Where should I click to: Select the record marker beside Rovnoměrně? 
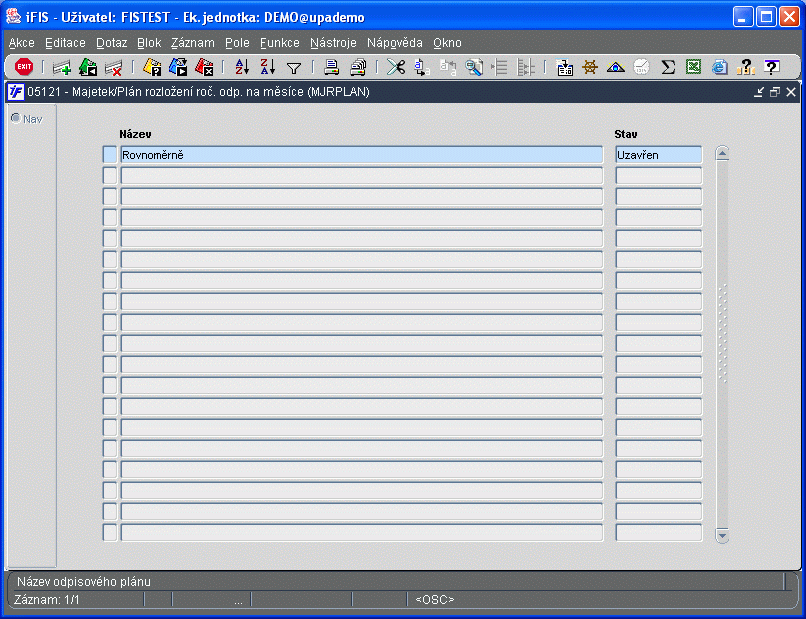[109, 155]
